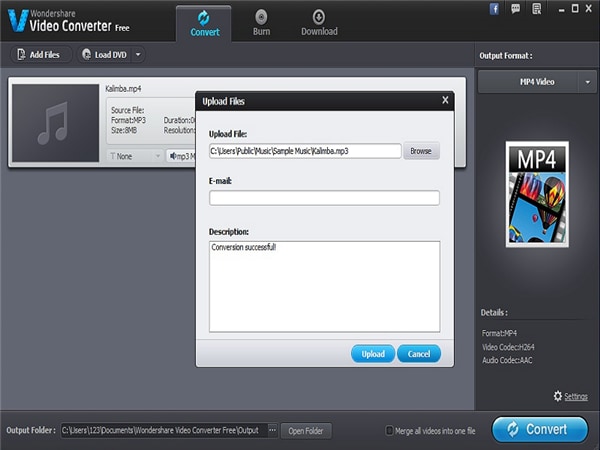This screenshot has width=600, height=450.
Task: Click the Kalimba.mp4 file name
Action: pyautogui.click(x=123, y=89)
